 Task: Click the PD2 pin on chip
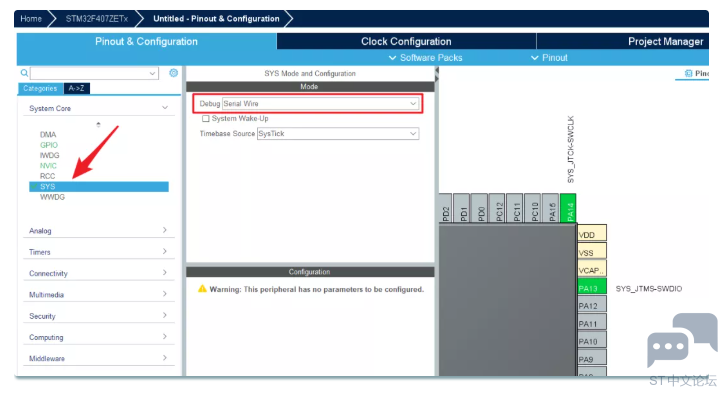pyautogui.click(x=445, y=208)
